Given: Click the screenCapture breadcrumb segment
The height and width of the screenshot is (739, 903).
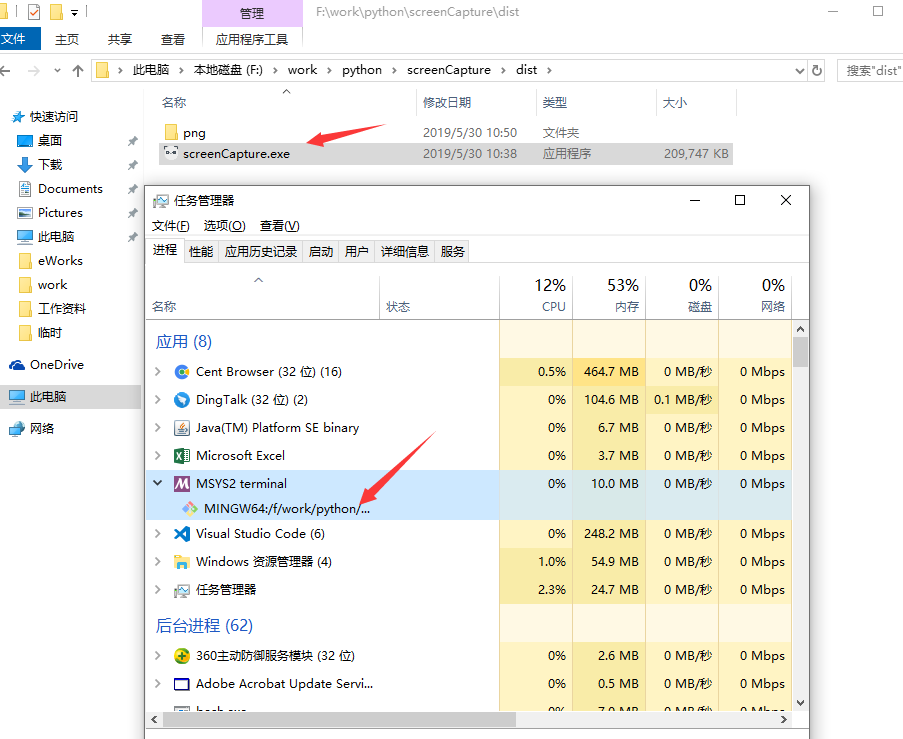Looking at the screenshot, I should (x=449, y=70).
